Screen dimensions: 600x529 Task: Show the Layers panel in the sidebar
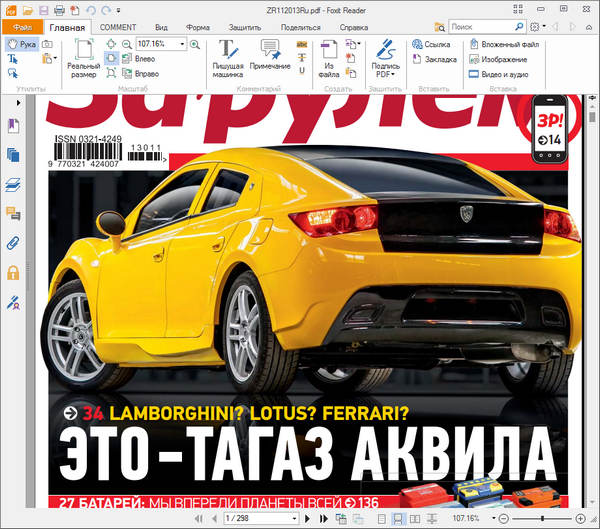(x=14, y=184)
